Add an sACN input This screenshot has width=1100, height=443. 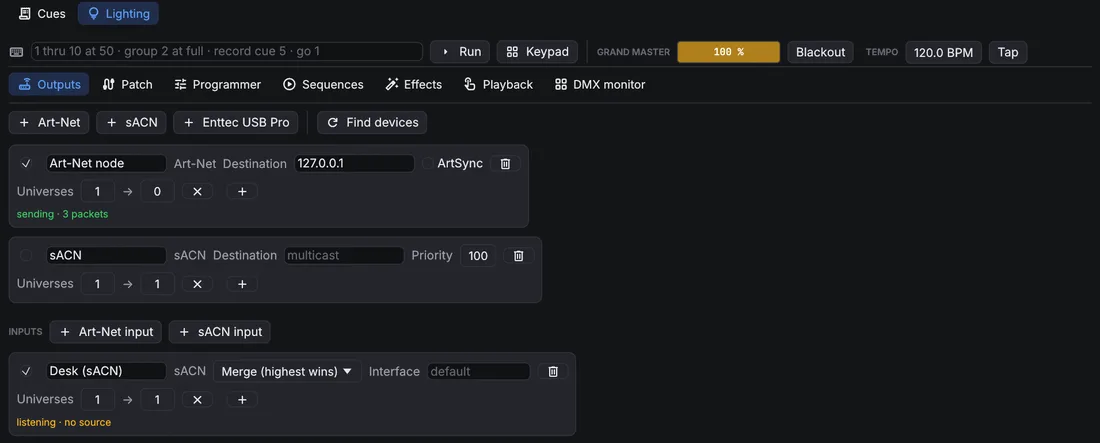coord(220,332)
